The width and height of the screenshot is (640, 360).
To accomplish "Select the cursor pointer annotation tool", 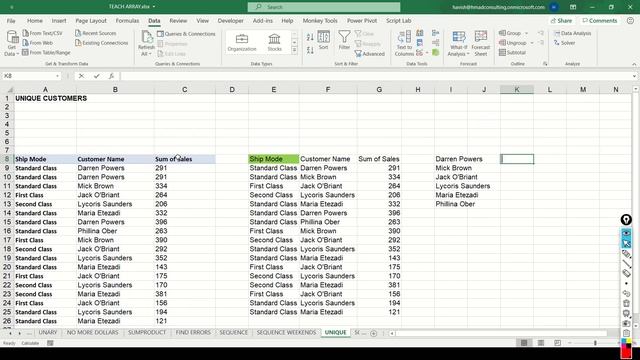I will coord(626,244).
